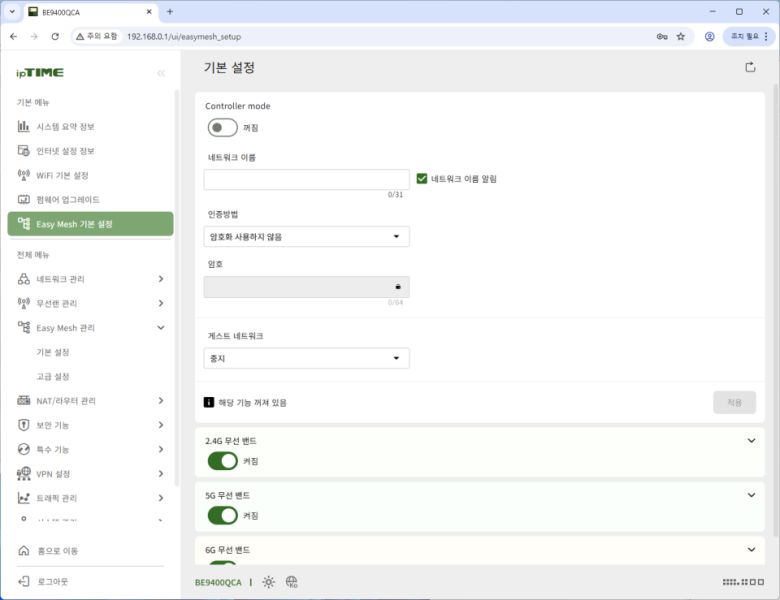Click the port status icons in footer
The image size is (780, 600).
tap(743, 582)
